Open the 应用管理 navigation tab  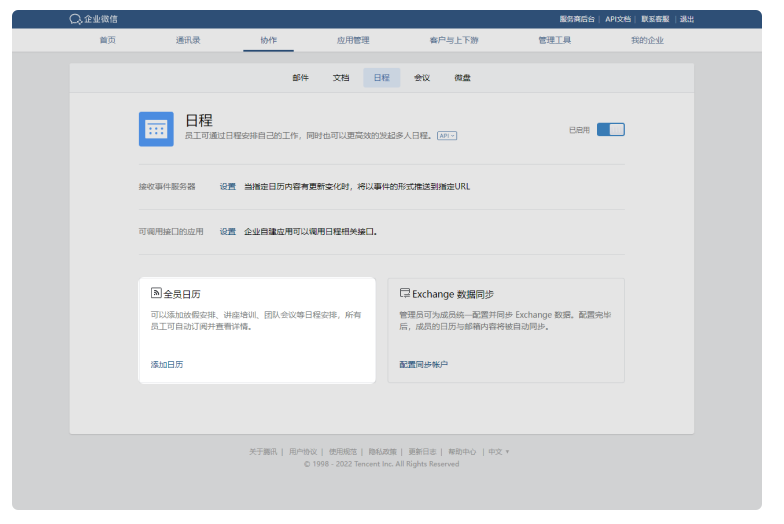click(x=353, y=40)
